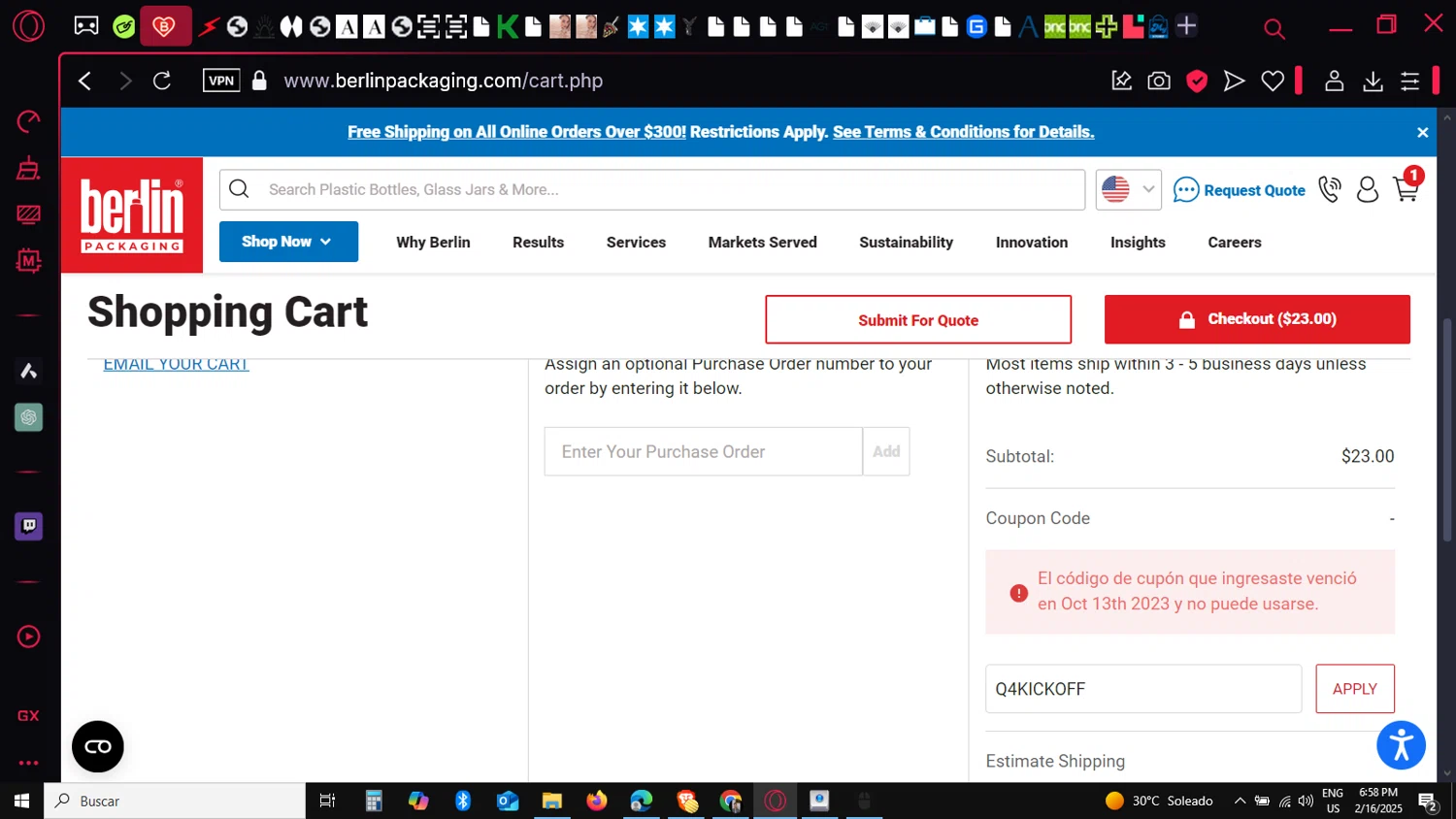Click Estimate Shipping text

tap(1055, 761)
